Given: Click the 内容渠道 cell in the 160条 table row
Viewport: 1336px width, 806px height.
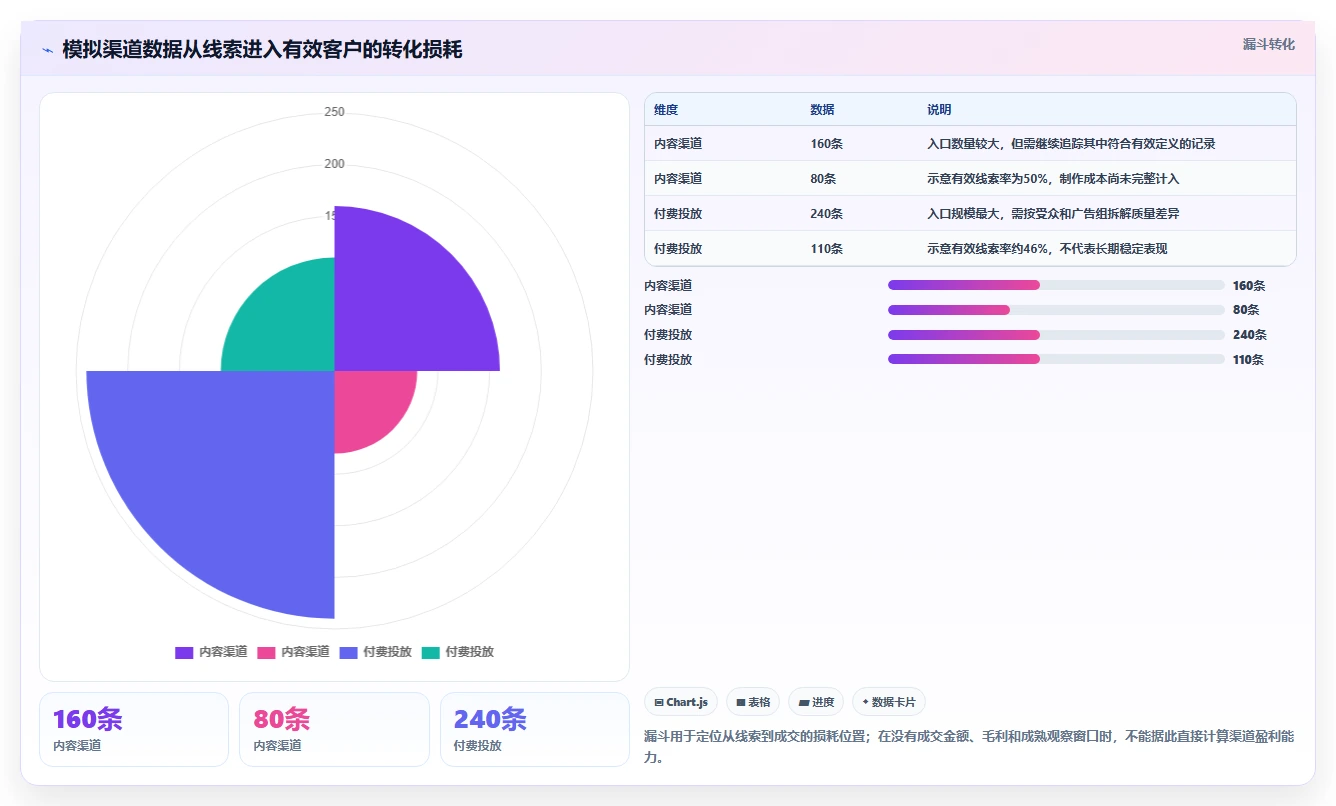Looking at the screenshot, I should pyautogui.click(x=678, y=144).
